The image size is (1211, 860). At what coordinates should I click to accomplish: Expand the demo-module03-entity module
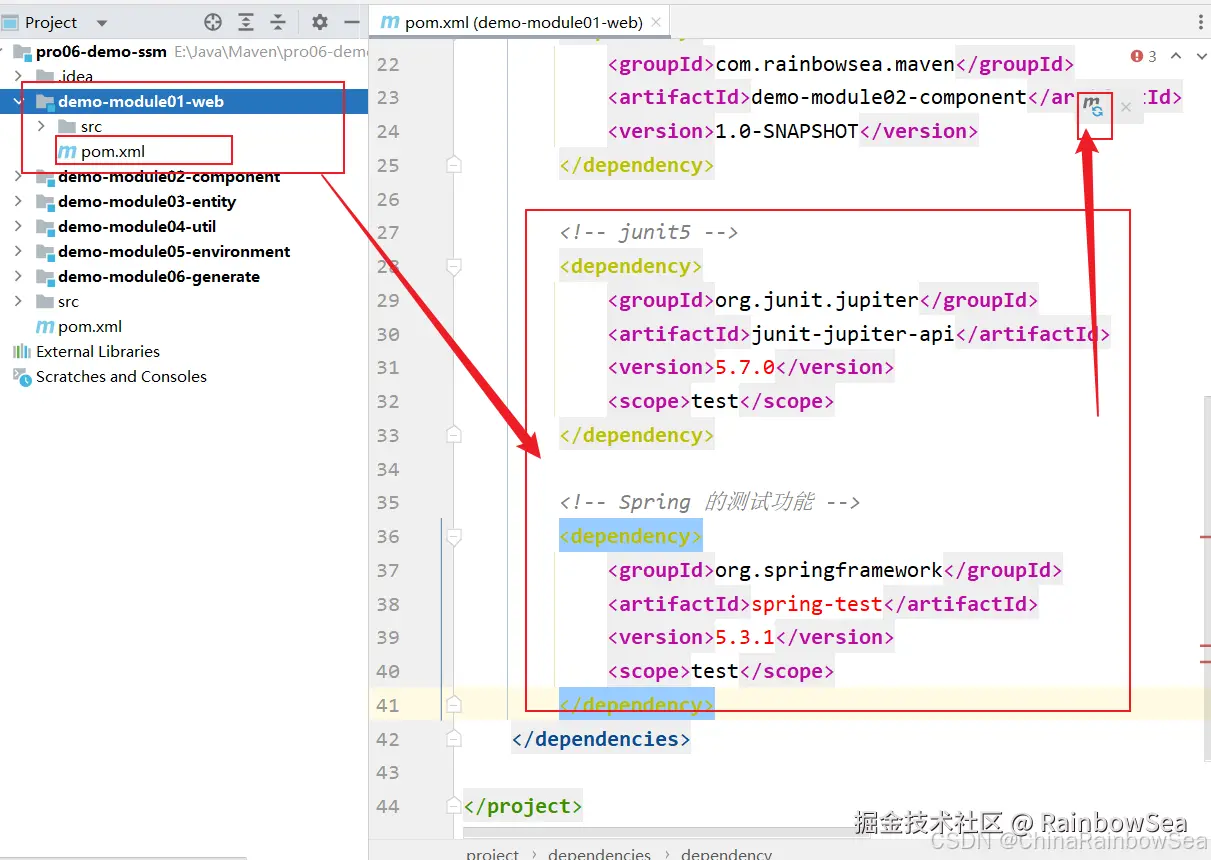pos(19,201)
